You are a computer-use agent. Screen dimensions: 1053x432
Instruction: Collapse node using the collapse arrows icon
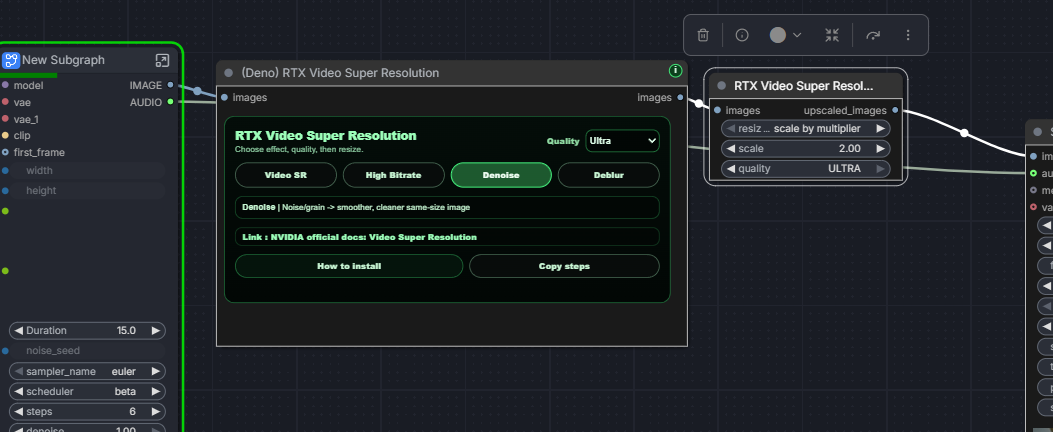point(832,35)
